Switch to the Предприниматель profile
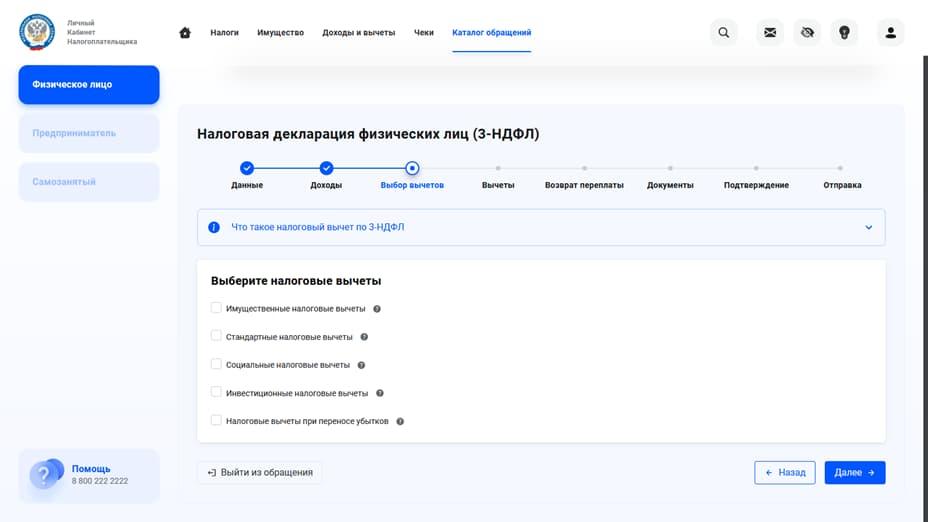This screenshot has height=522, width=928. point(88,133)
